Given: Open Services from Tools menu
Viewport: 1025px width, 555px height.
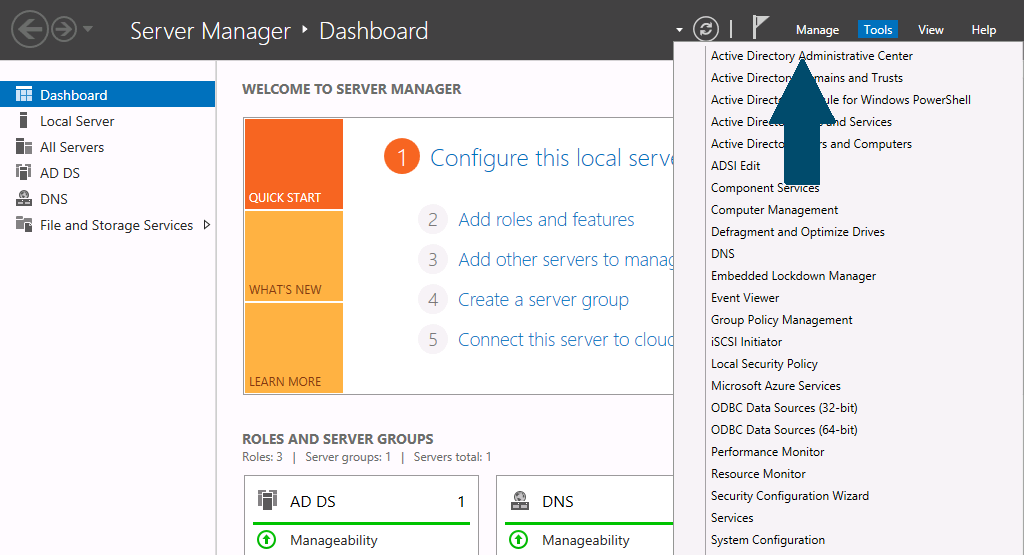Looking at the screenshot, I should [732, 518].
